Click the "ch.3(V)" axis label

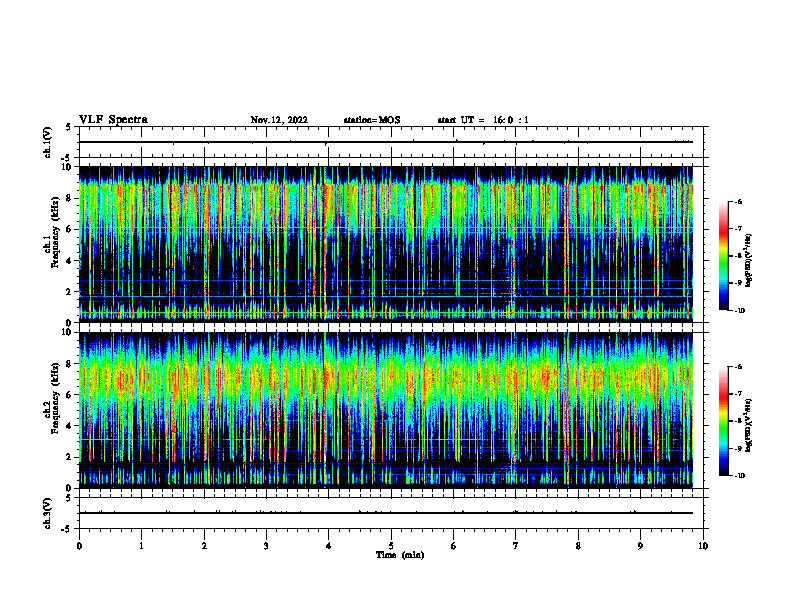tap(47, 513)
